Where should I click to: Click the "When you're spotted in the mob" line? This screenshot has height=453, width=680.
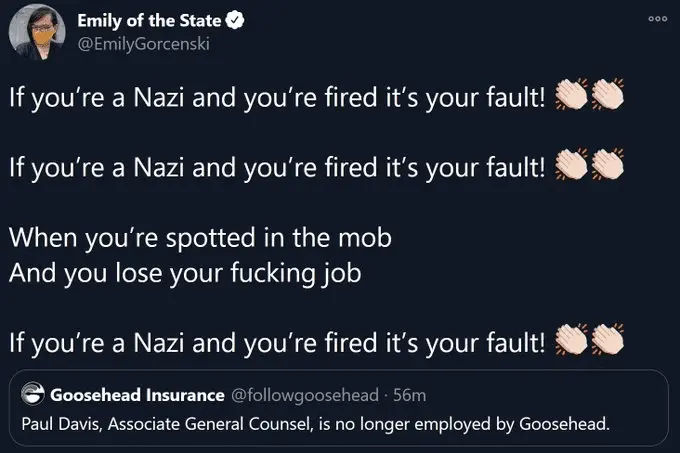pyautogui.click(x=200, y=240)
